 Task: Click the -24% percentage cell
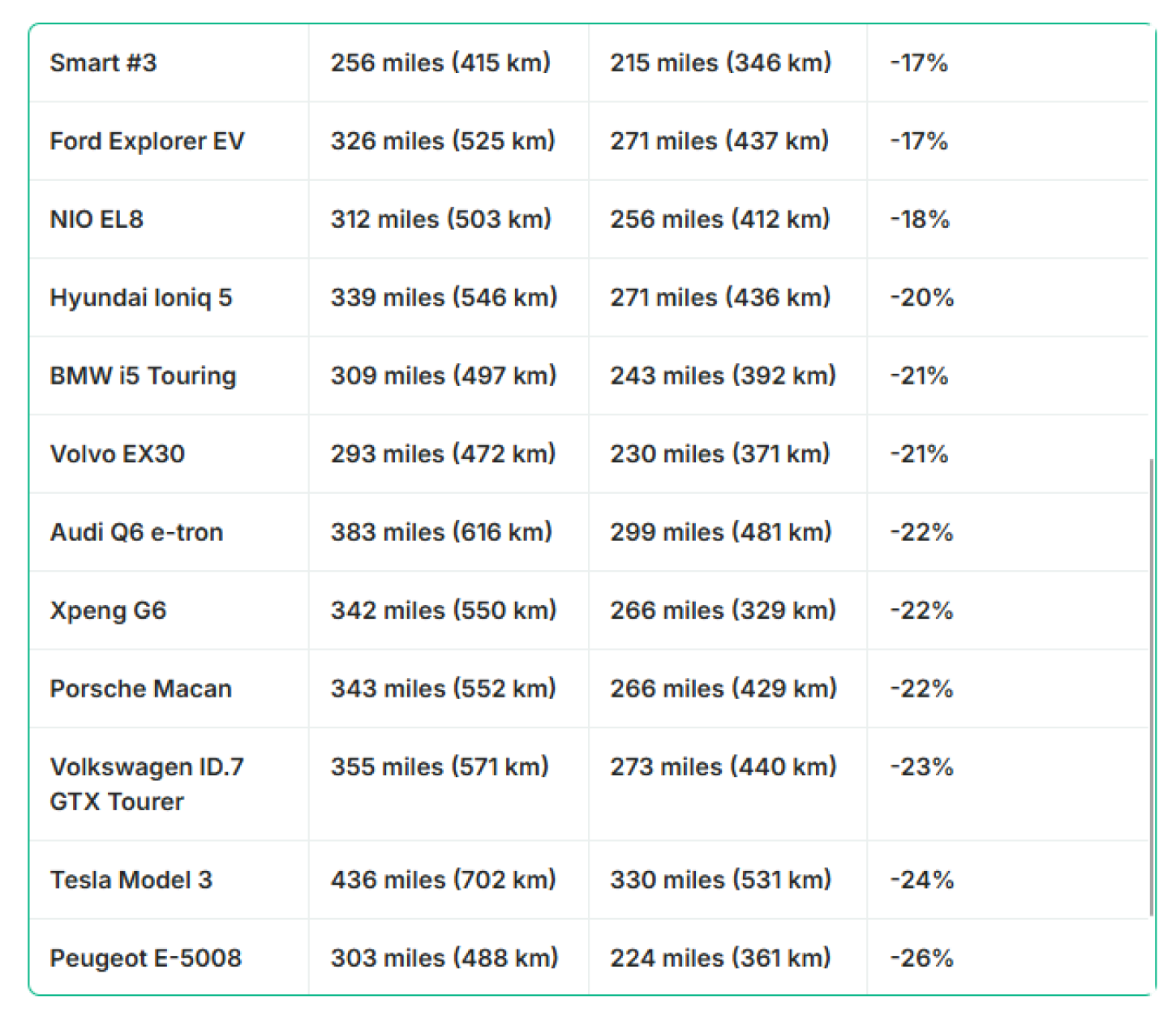pos(921,880)
